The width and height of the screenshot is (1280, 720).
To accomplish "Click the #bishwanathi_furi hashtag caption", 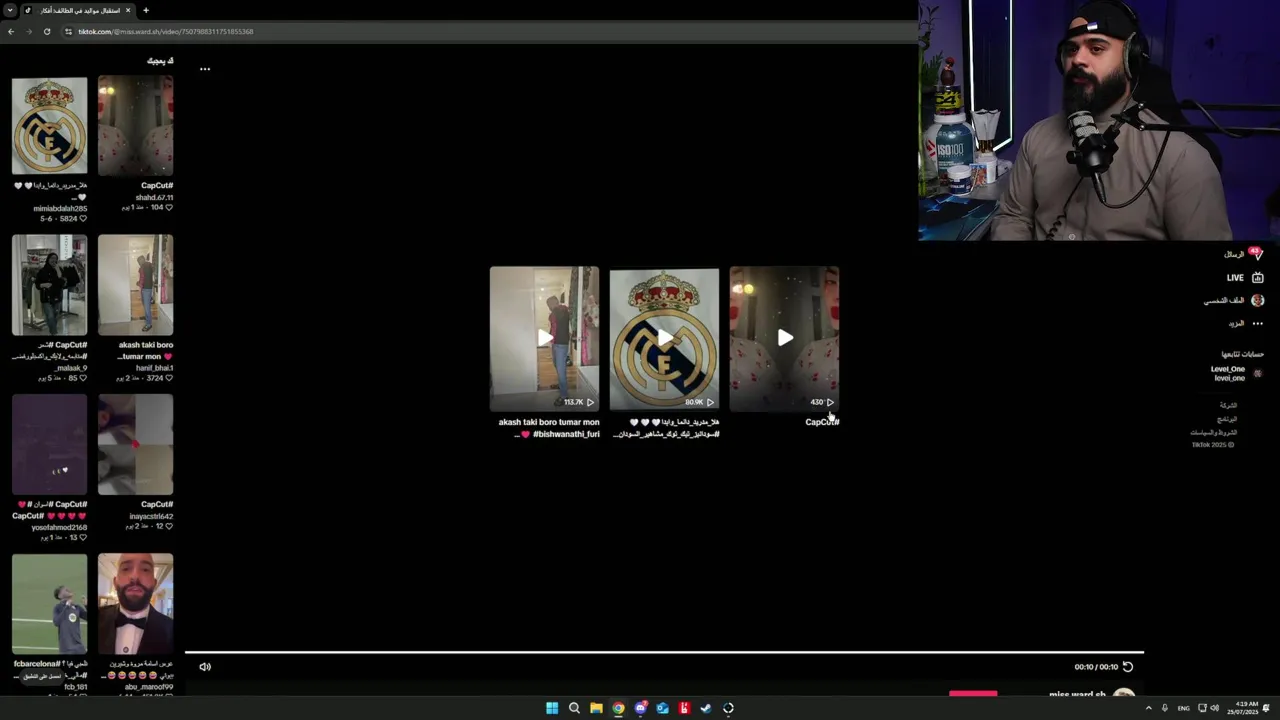I will (566, 434).
